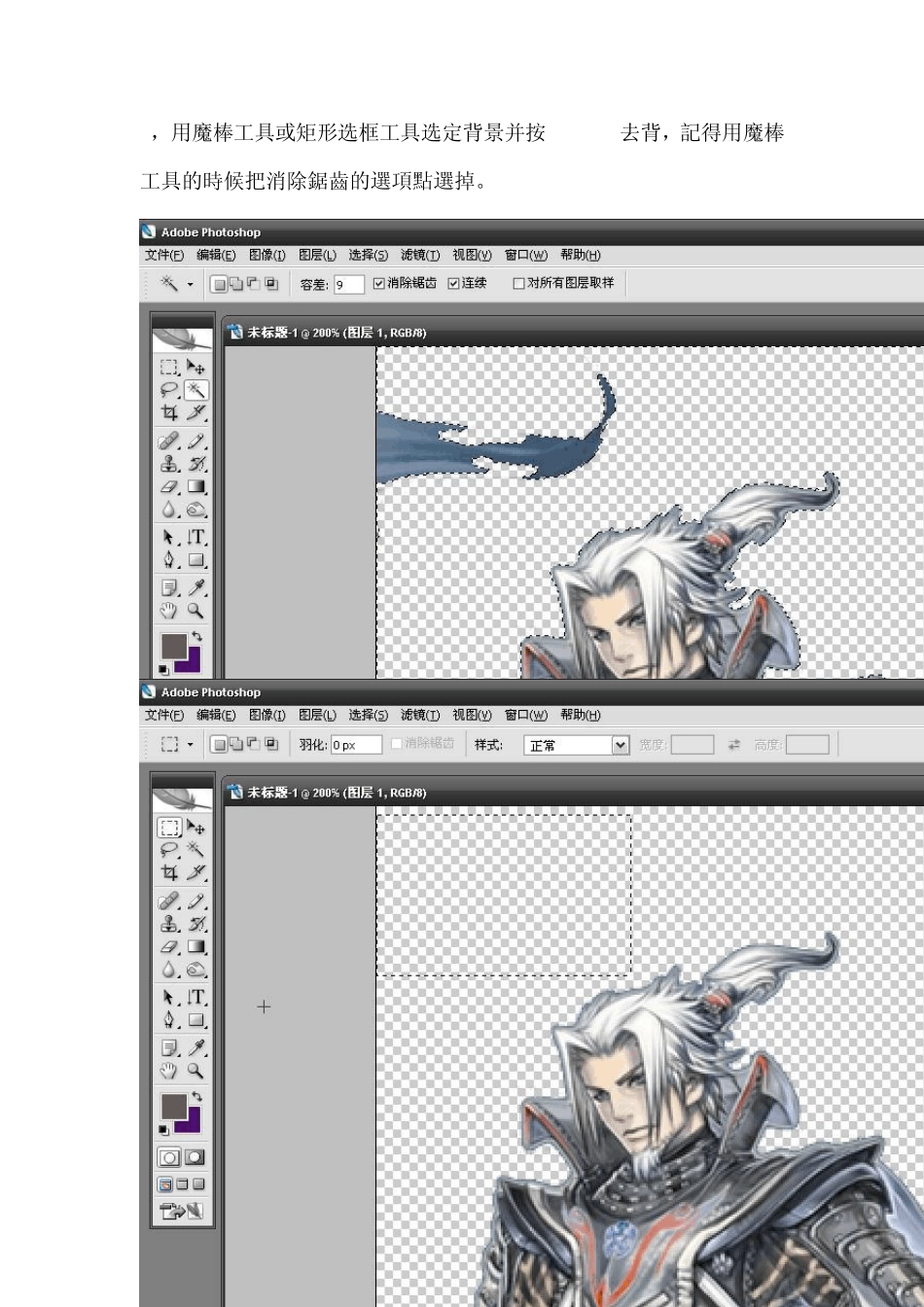The width and height of the screenshot is (924, 1307).
Task: Enable Quick Mask mode in lower toolbox
Action: (x=195, y=1158)
